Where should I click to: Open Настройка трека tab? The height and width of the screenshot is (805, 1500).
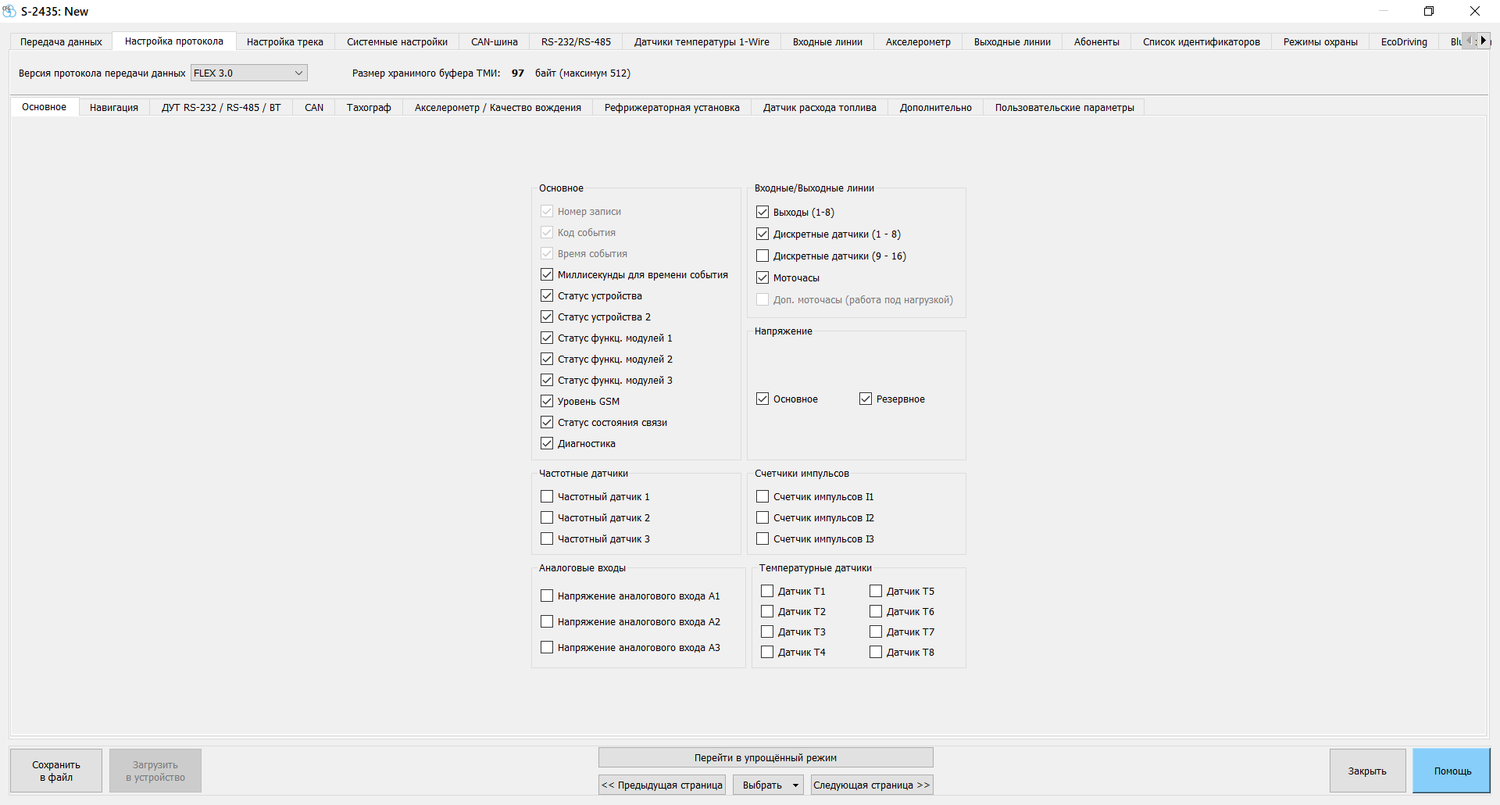[285, 42]
